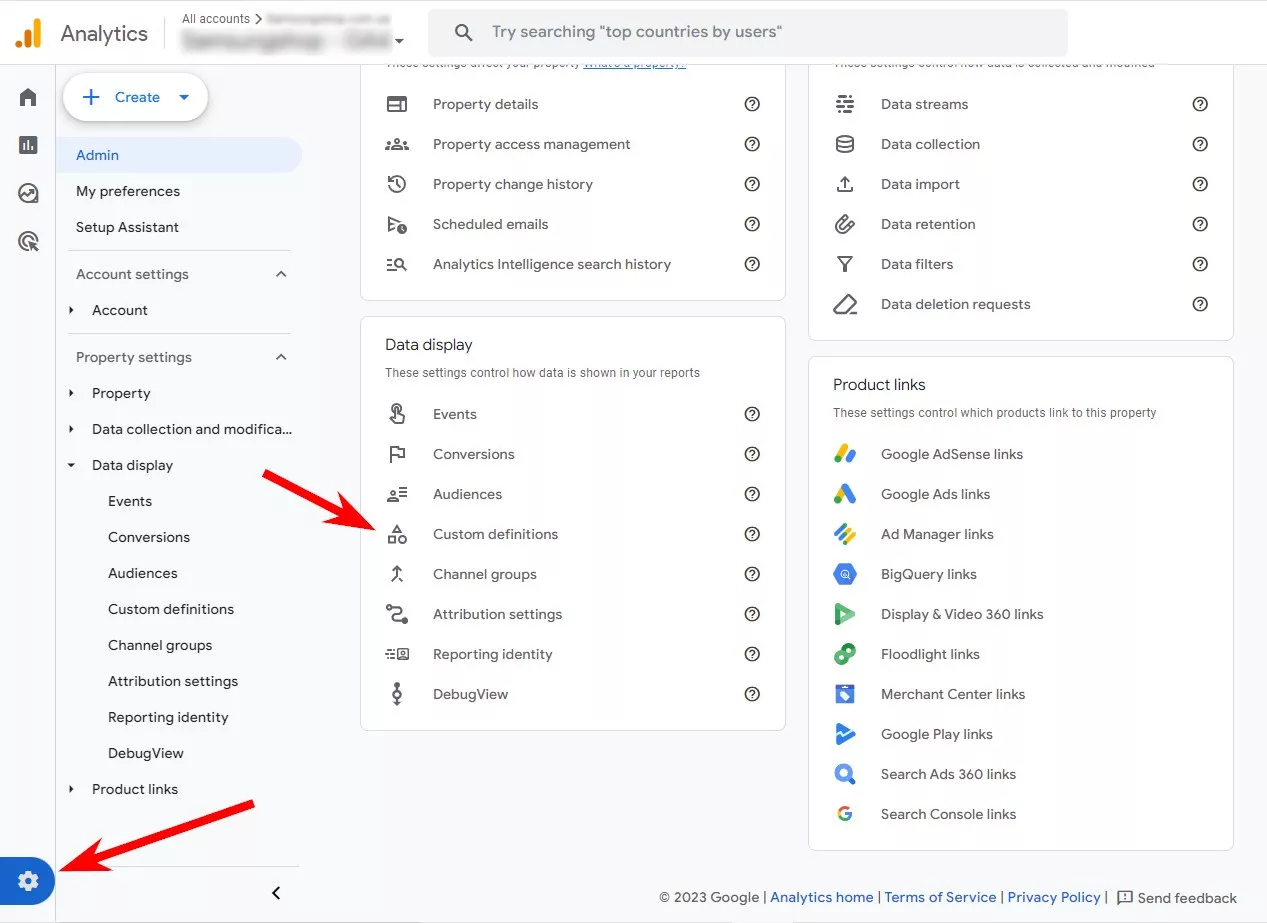Open the account selector dropdown arrow
This screenshot has width=1267, height=923.
coord(399,41)
